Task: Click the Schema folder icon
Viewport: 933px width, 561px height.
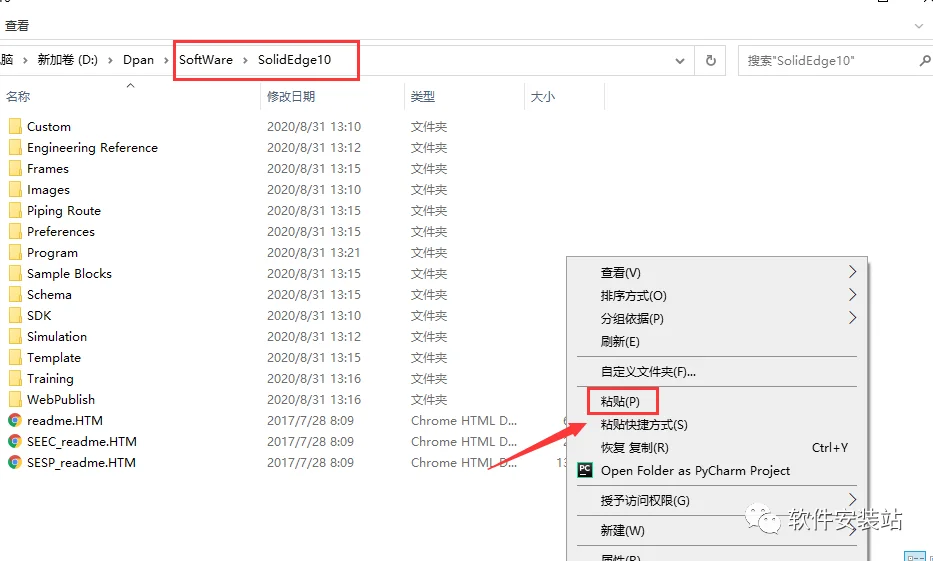Action: [15, 294]
